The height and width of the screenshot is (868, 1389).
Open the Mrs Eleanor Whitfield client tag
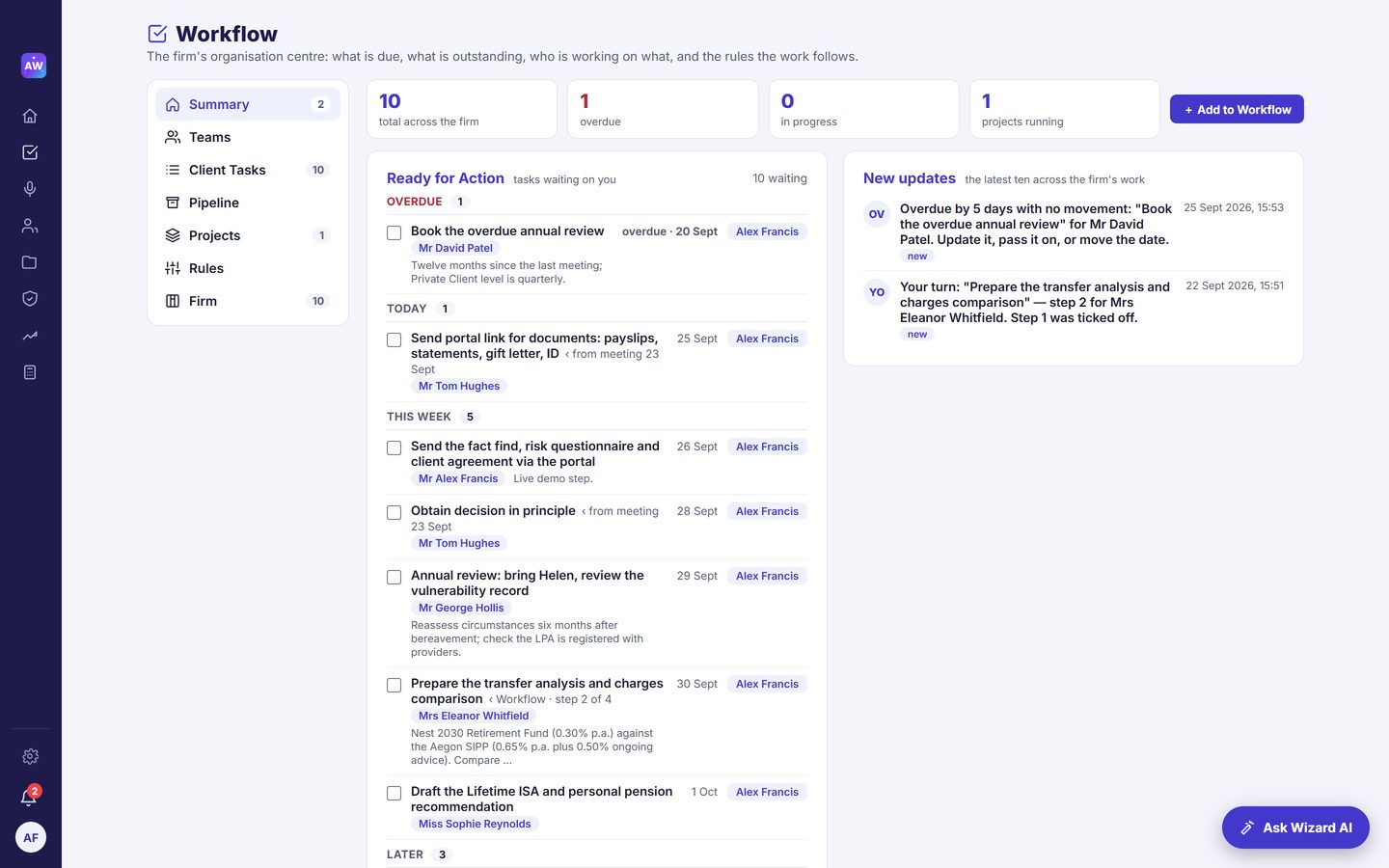(474, 716)
